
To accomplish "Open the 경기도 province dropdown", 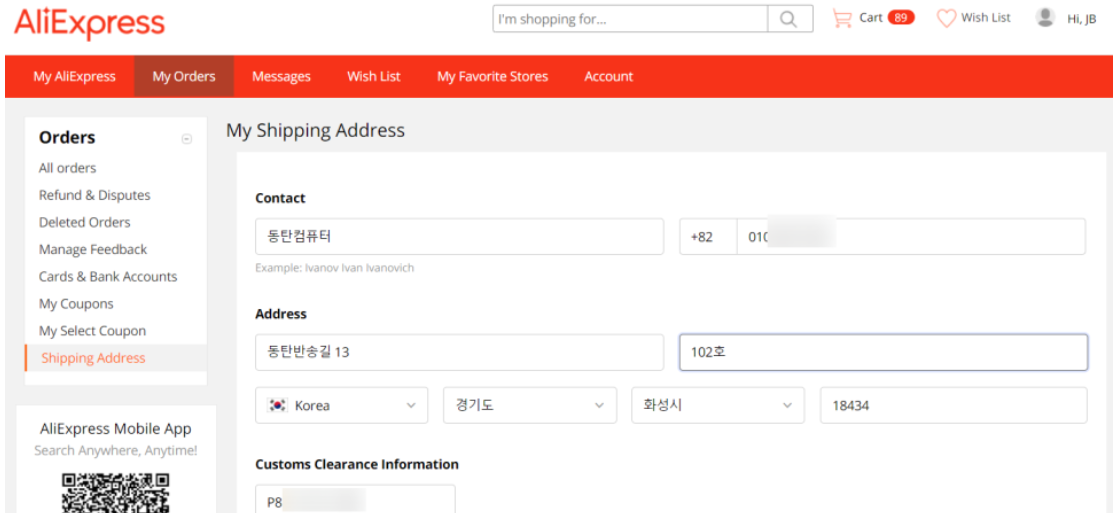I will 530,406.
